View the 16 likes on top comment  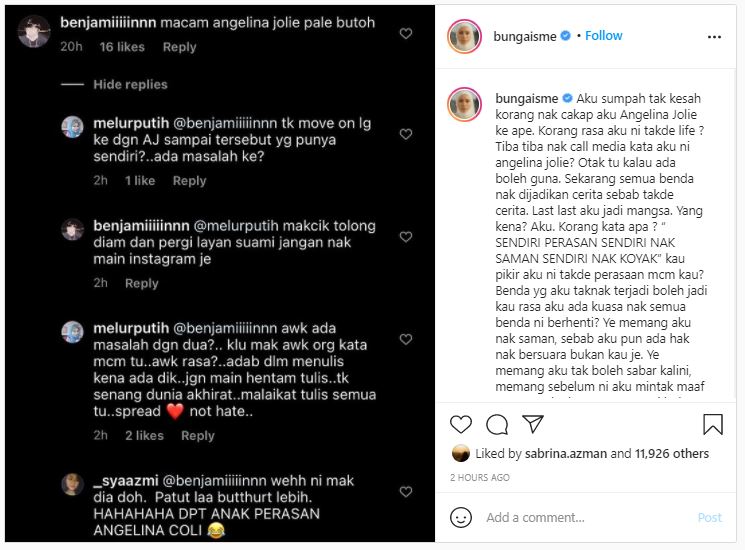pyautogui.click(x=122, y=47)
